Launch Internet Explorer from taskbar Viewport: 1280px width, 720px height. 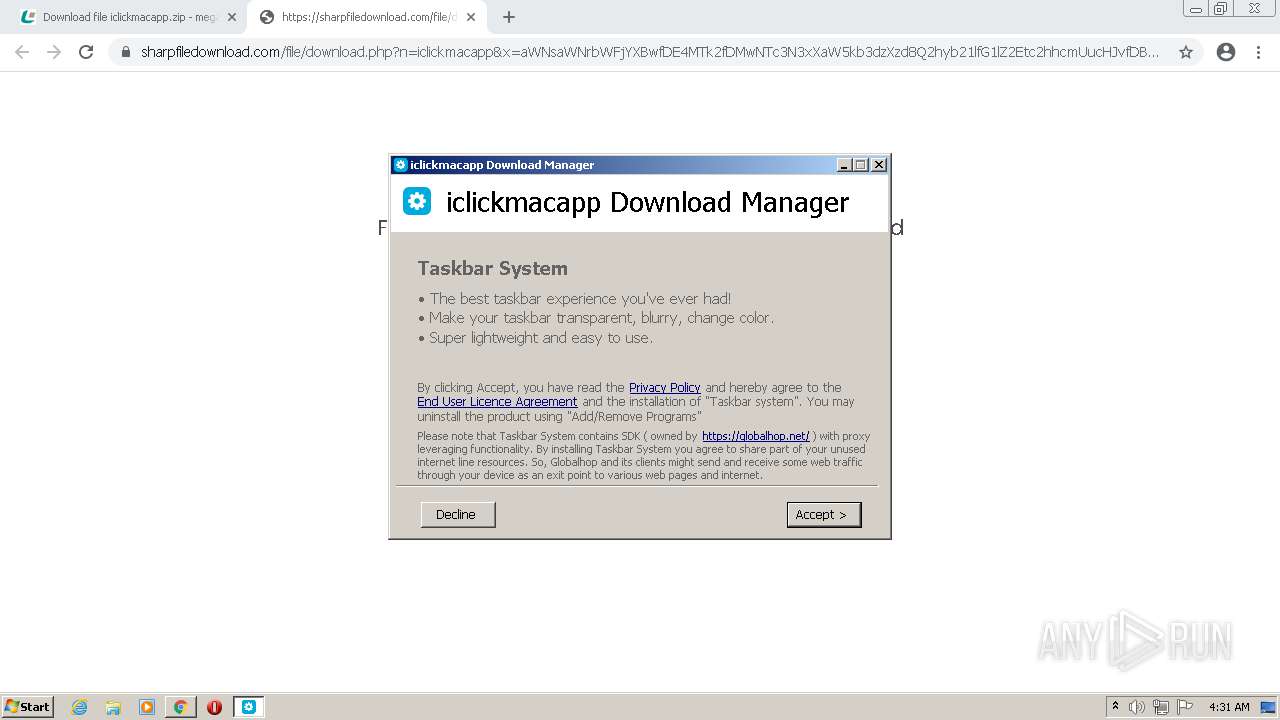coord(80,707)
